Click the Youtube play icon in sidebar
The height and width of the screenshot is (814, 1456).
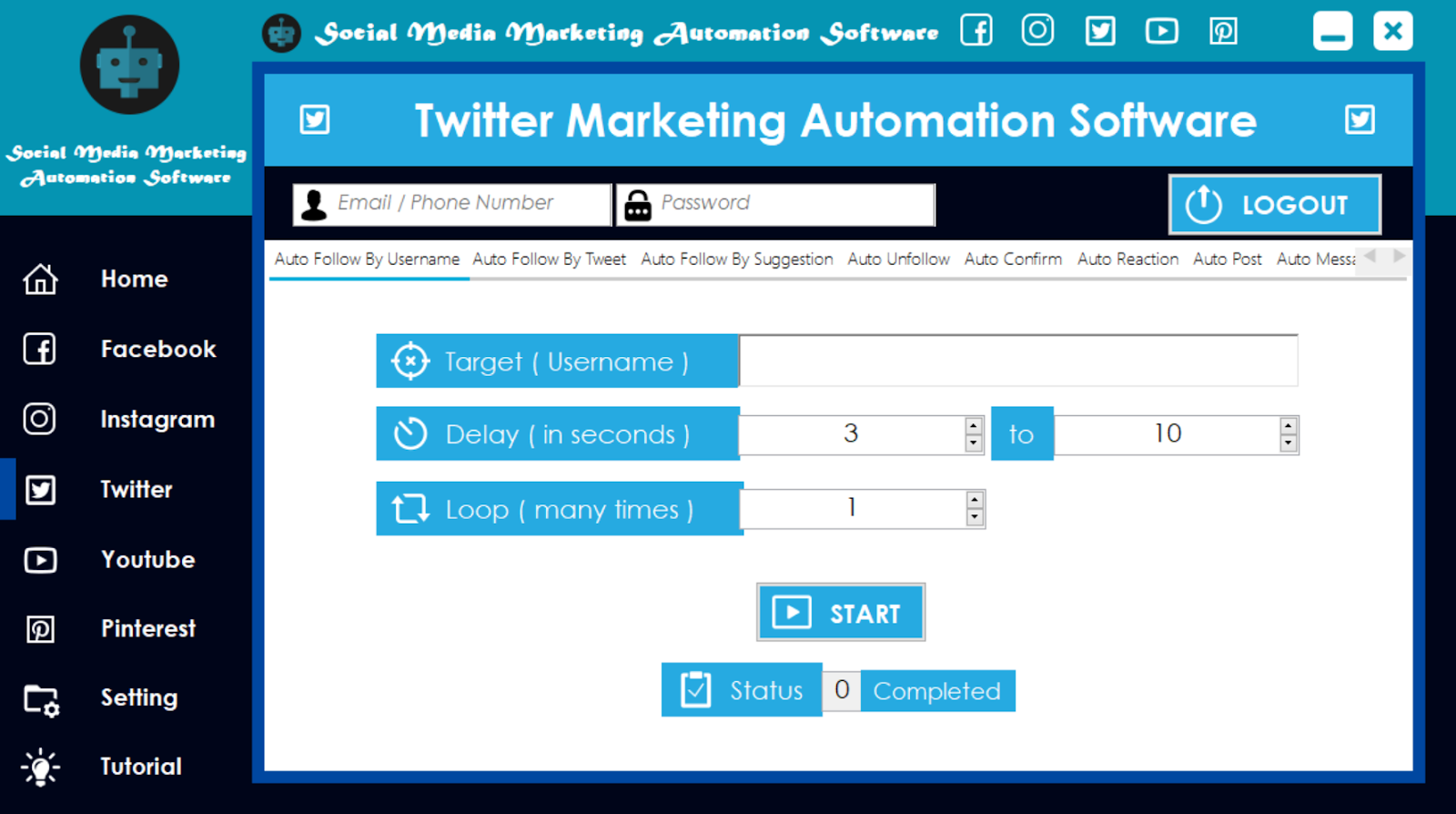pos(40,559)
